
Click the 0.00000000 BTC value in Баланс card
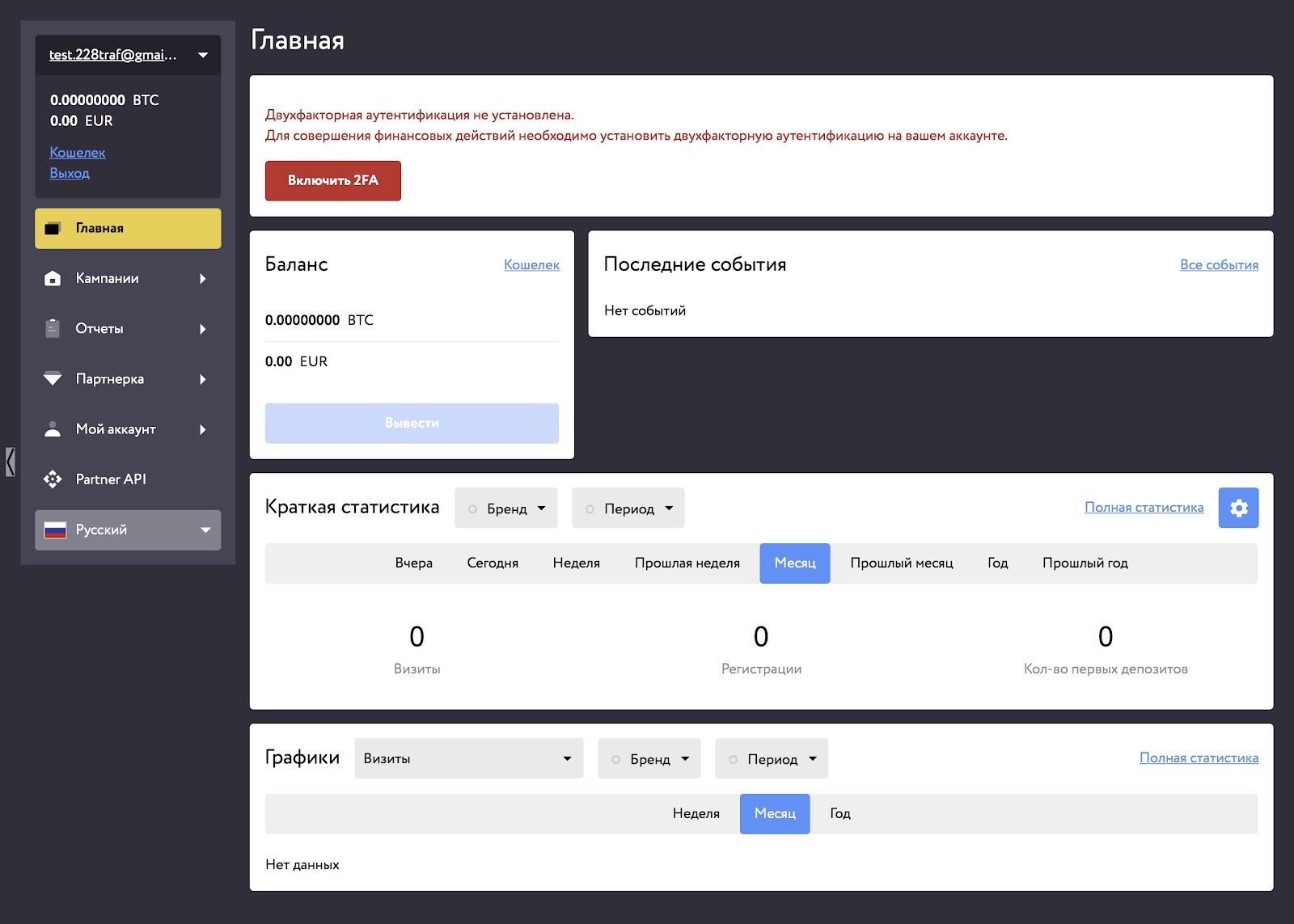[319, 320]
